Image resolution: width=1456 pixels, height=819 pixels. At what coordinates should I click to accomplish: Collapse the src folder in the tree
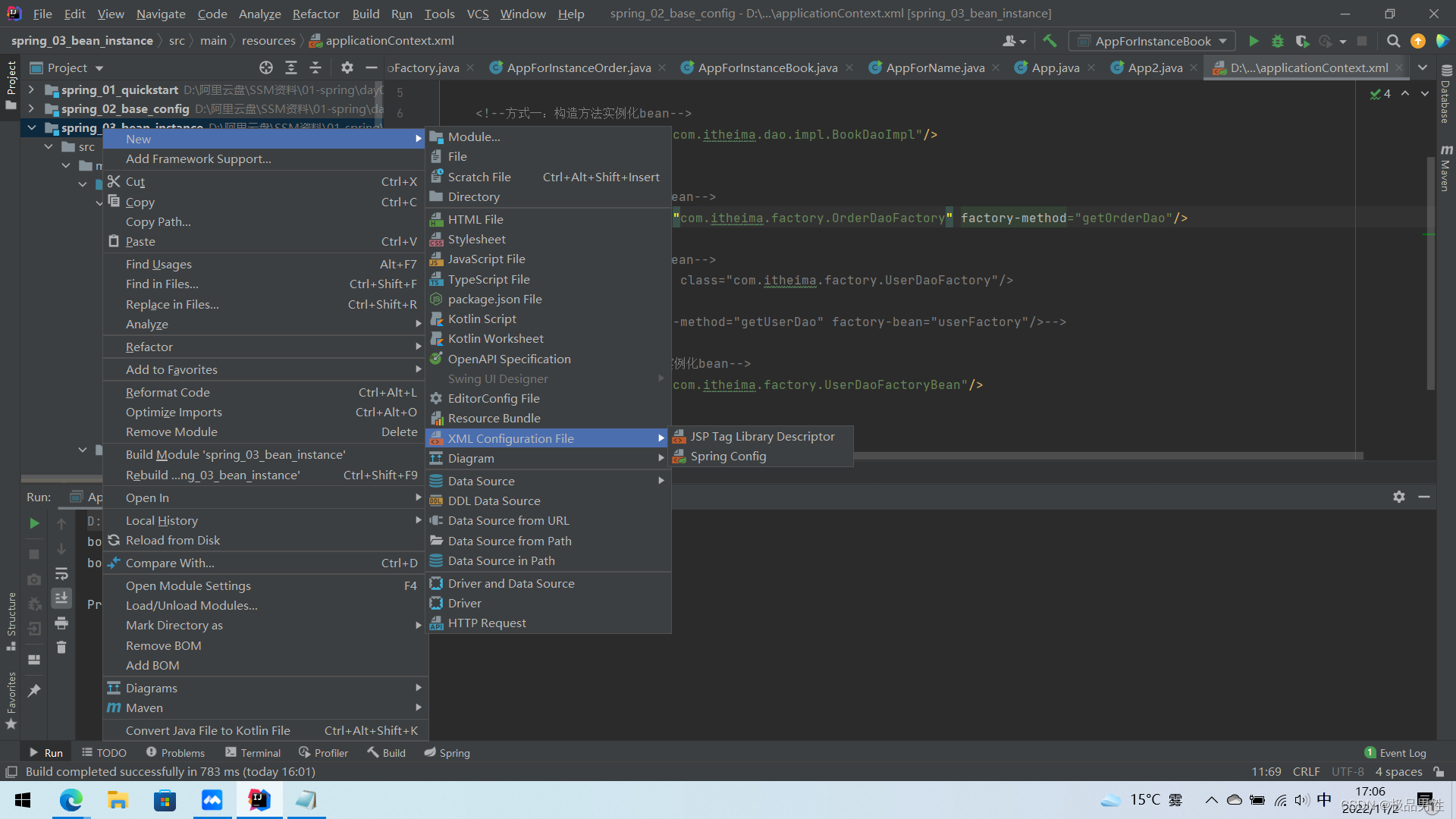tap(49, 146)
